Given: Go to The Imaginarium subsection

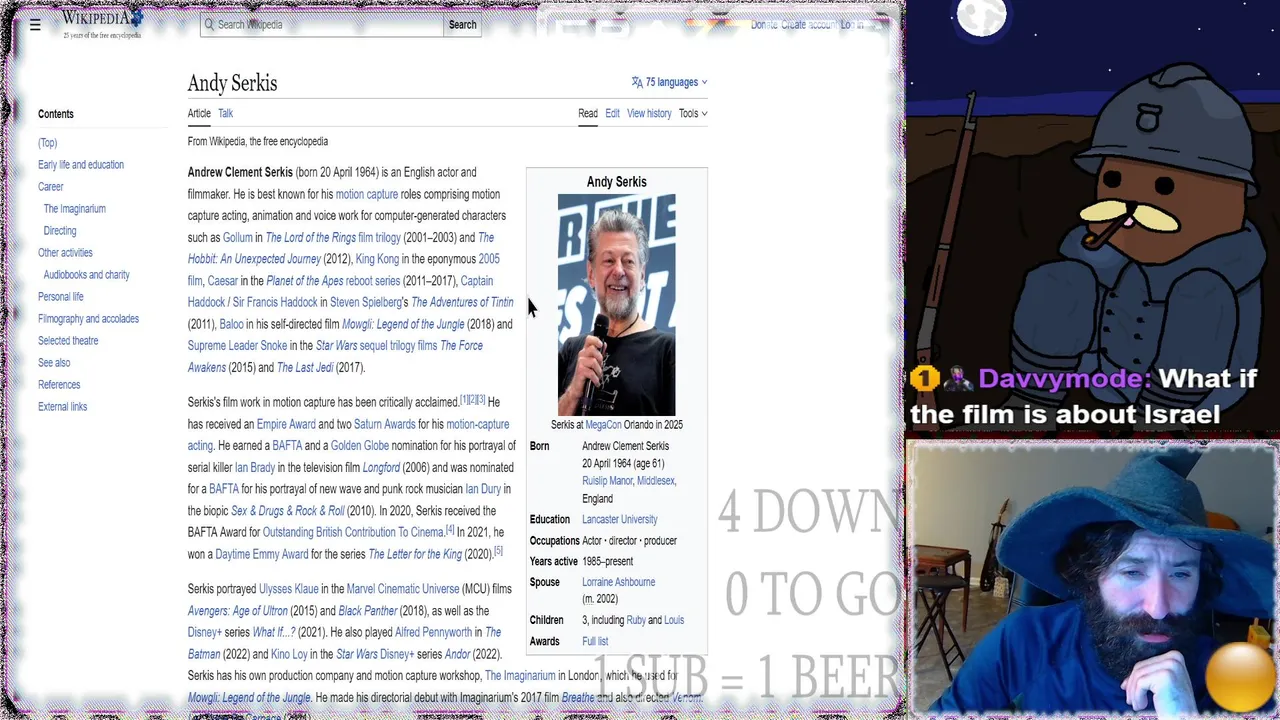Looking at the screenshot, I should coord(75,209).
